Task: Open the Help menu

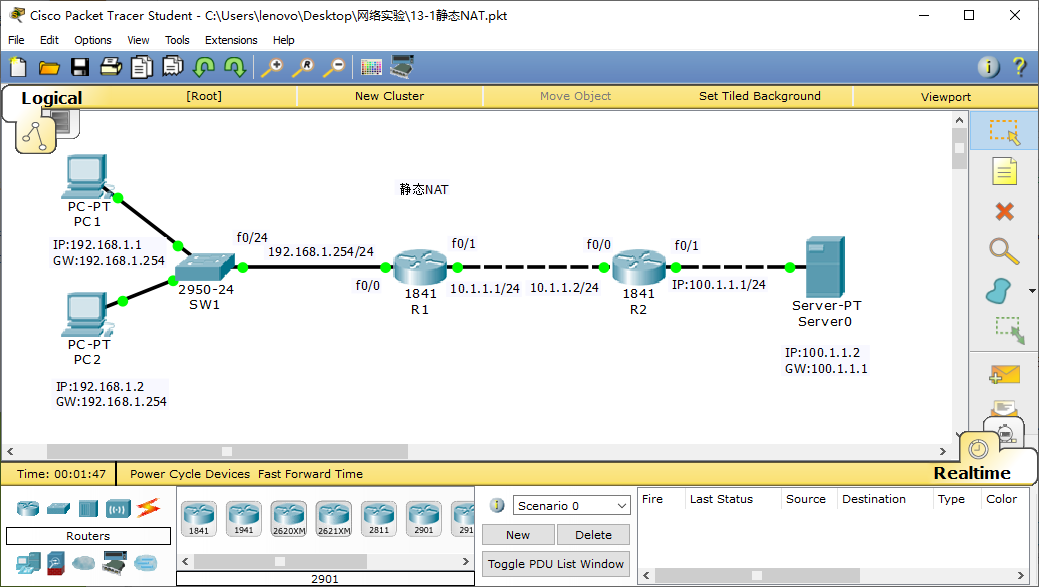Action: pos(284,40)
